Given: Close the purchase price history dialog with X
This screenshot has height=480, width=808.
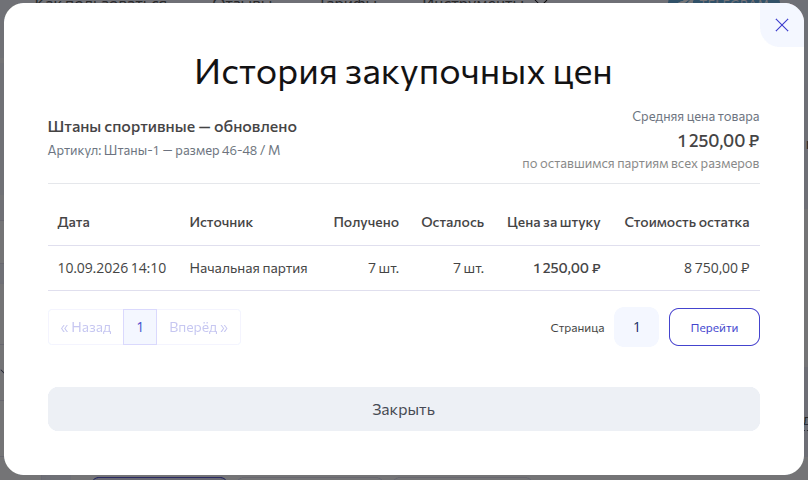Looking at the screenshot, I should click(782, 25).
